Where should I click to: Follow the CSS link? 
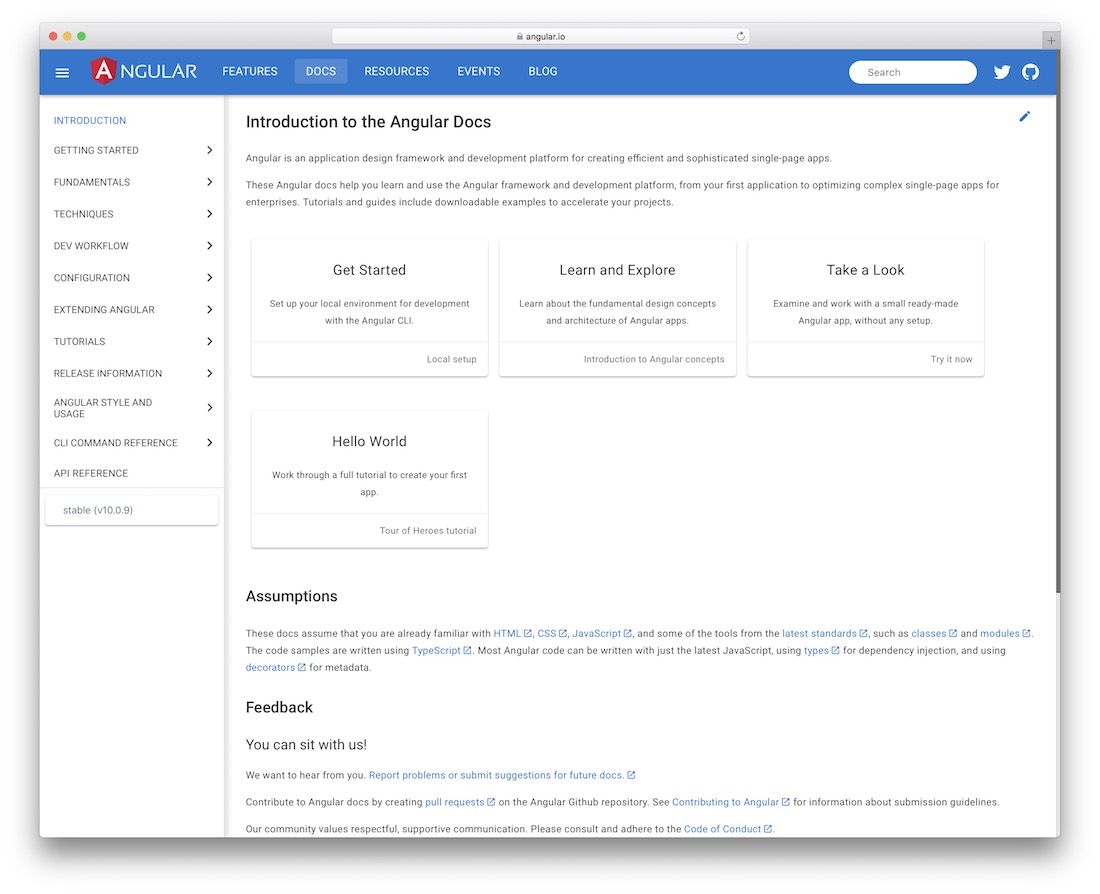coord(546,633)
